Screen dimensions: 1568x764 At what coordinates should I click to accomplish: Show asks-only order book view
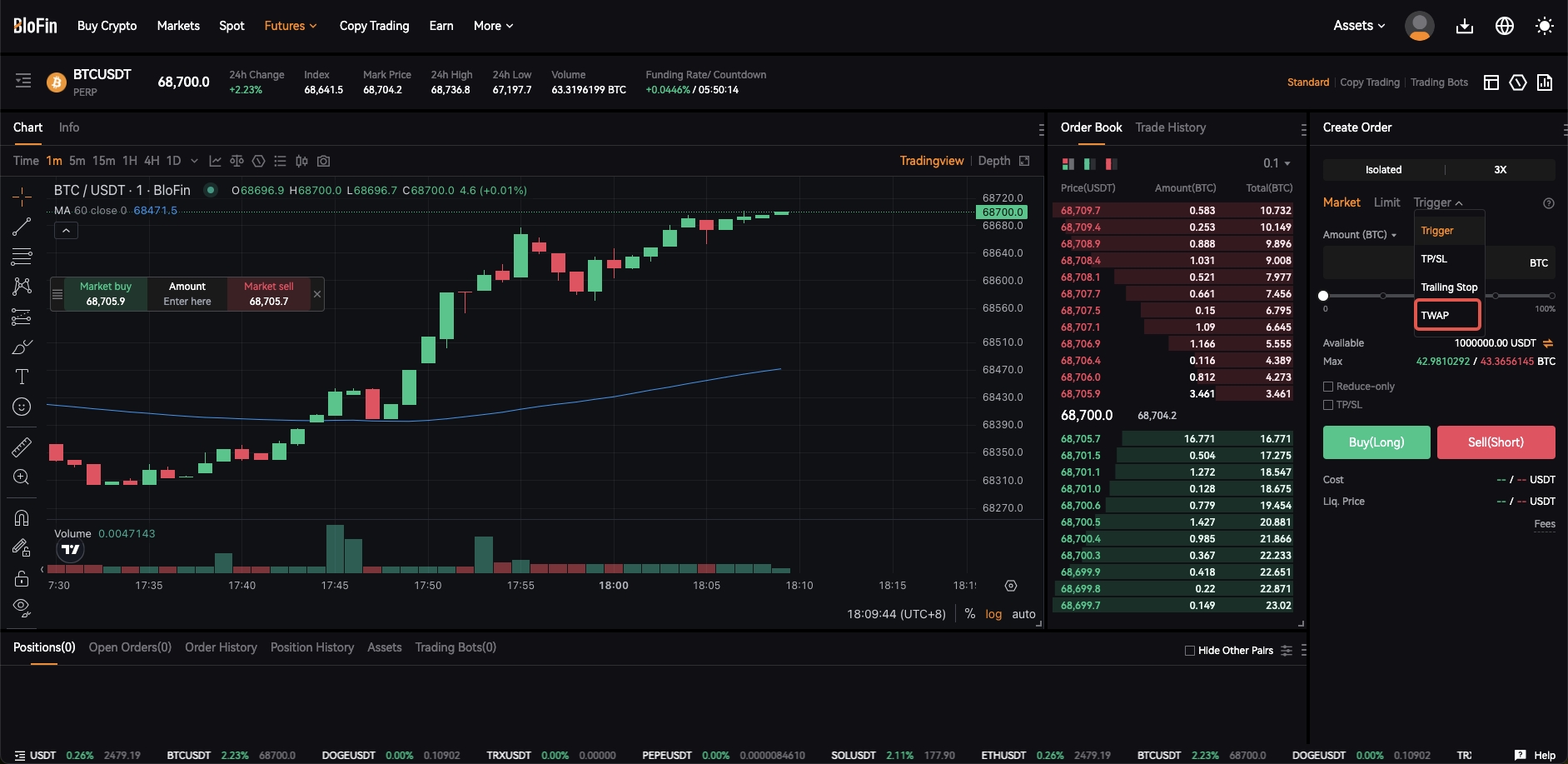(x=1111, y=164)
